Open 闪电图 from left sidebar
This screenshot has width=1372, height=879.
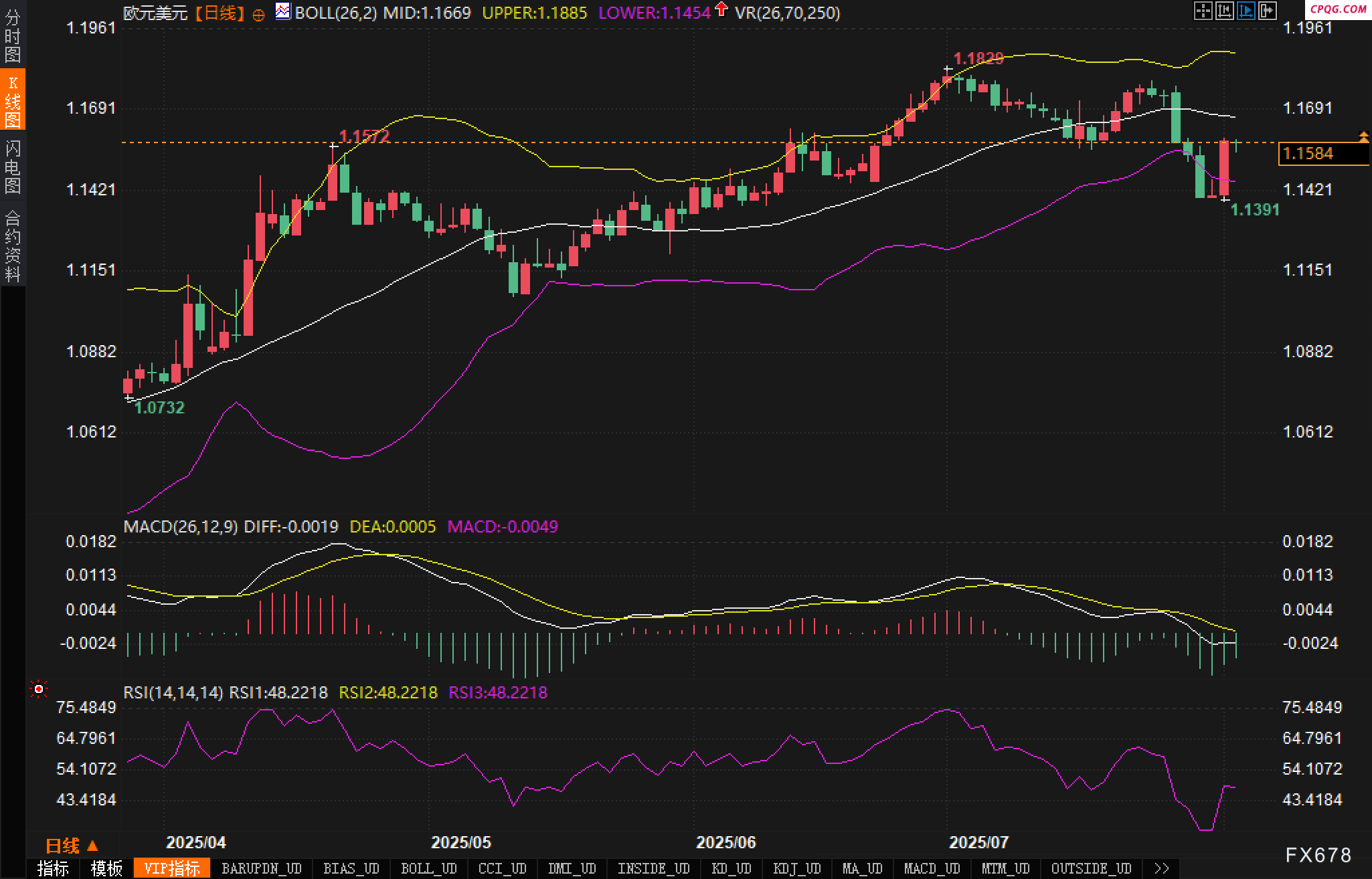coord(13,167)
